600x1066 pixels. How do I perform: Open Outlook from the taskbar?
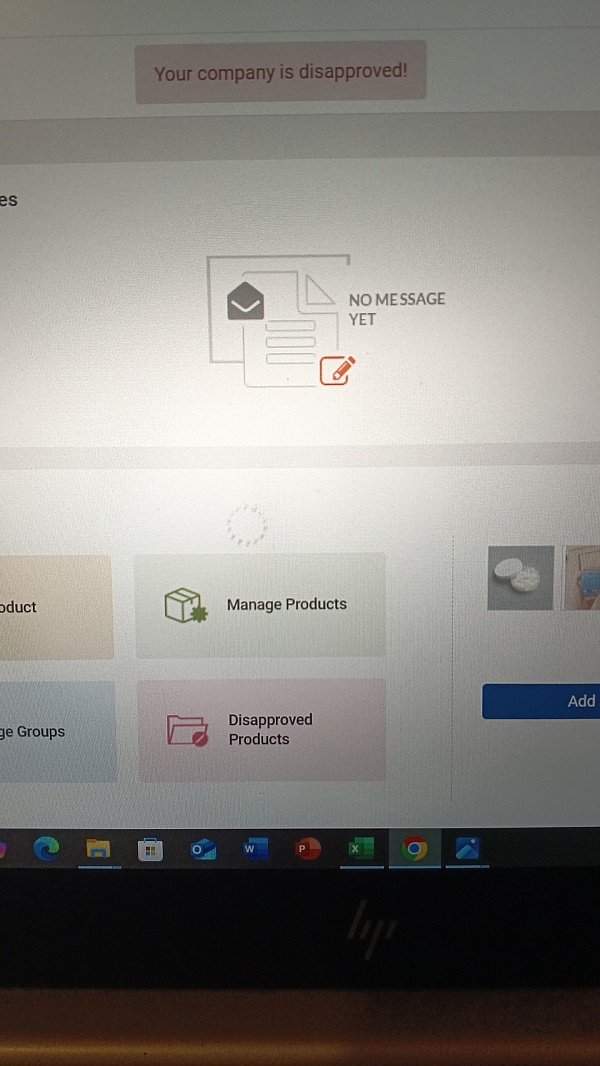click(203, 848)
